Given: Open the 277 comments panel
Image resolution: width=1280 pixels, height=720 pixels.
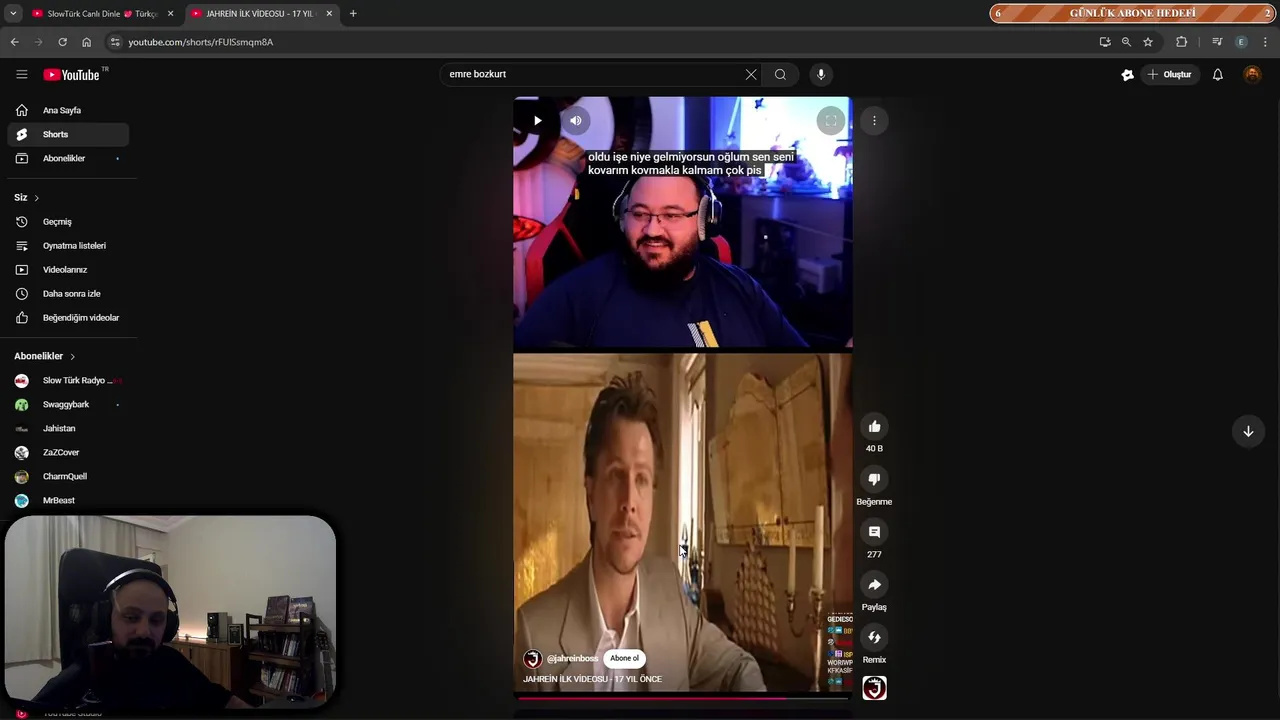Looking at the screenshot, I should tap(874, 532).
